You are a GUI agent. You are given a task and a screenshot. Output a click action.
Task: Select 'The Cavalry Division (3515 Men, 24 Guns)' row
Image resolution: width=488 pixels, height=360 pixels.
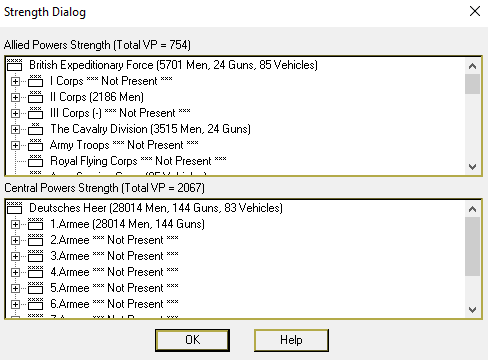point(150,129)
